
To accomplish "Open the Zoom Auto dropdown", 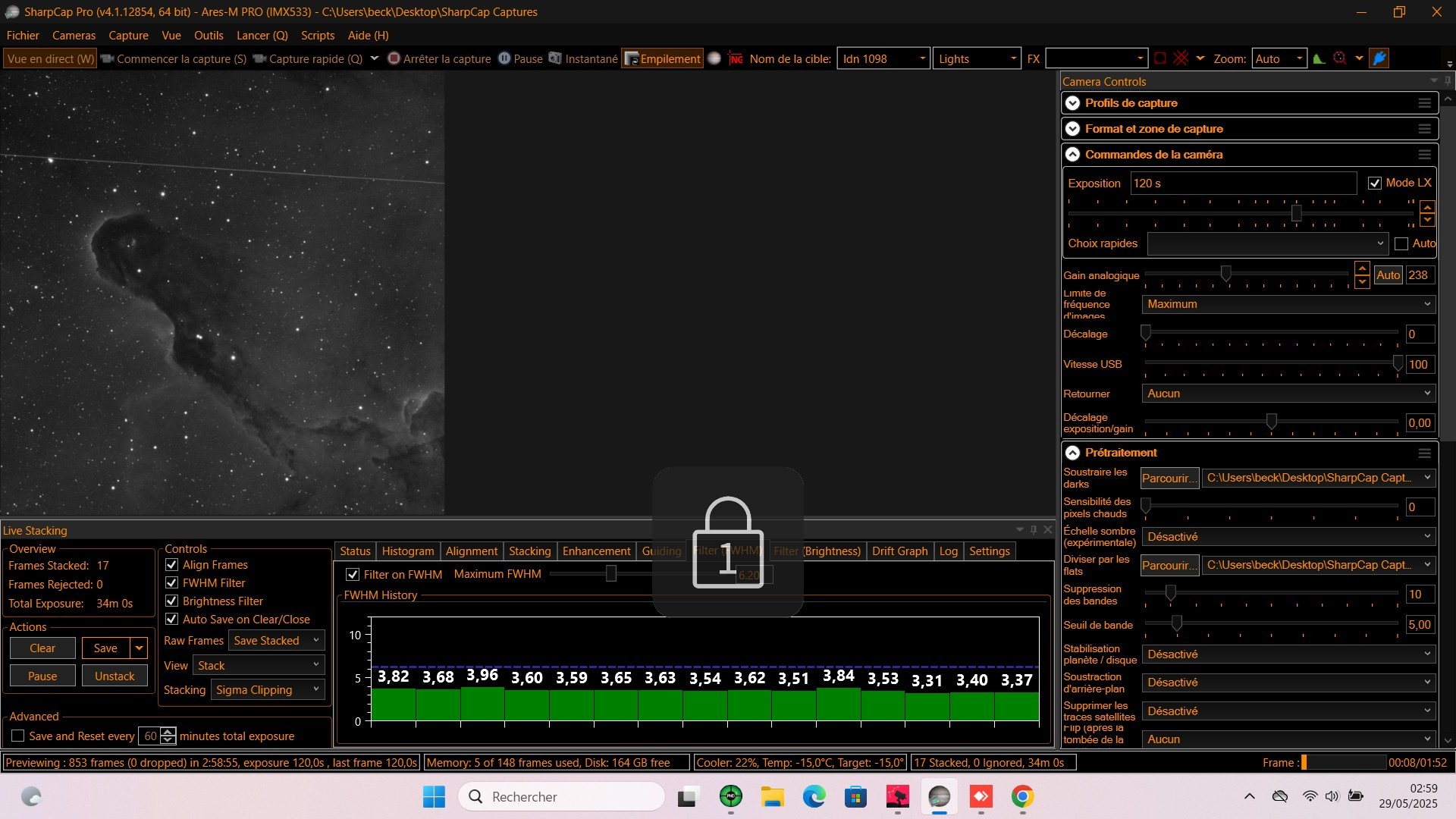I will [1279, 58].
